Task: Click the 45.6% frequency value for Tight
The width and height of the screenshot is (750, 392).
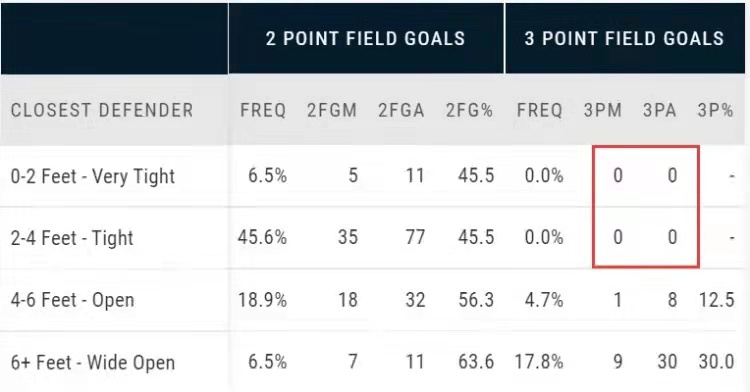Action: [x=263, y=237]
